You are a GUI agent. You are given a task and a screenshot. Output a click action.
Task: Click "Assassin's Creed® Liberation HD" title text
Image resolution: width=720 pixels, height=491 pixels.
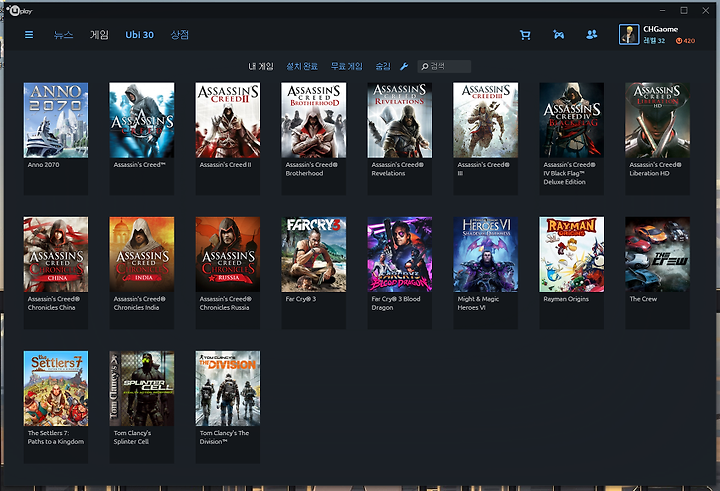[655, 169]
